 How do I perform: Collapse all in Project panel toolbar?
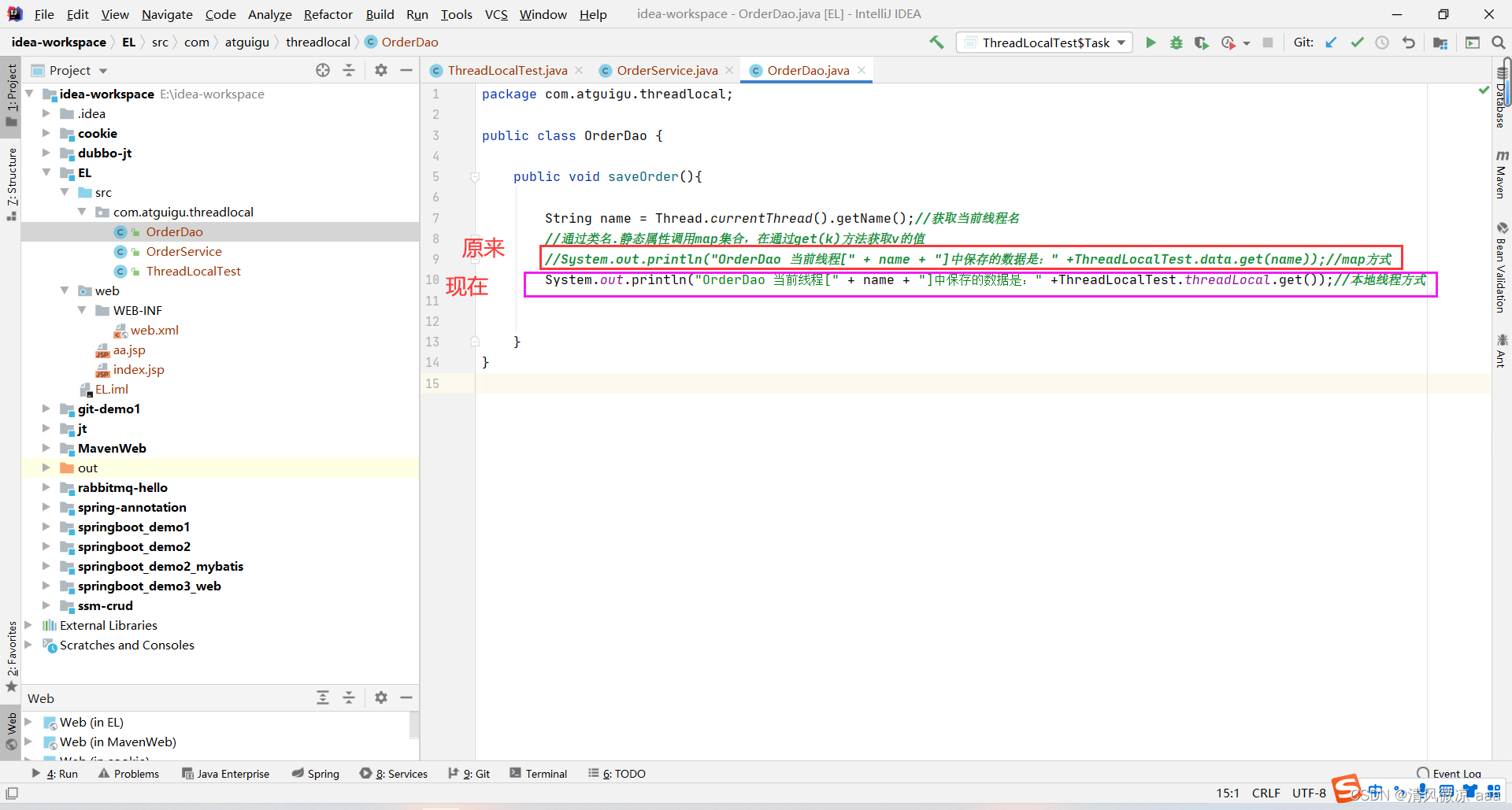(349, 70)
